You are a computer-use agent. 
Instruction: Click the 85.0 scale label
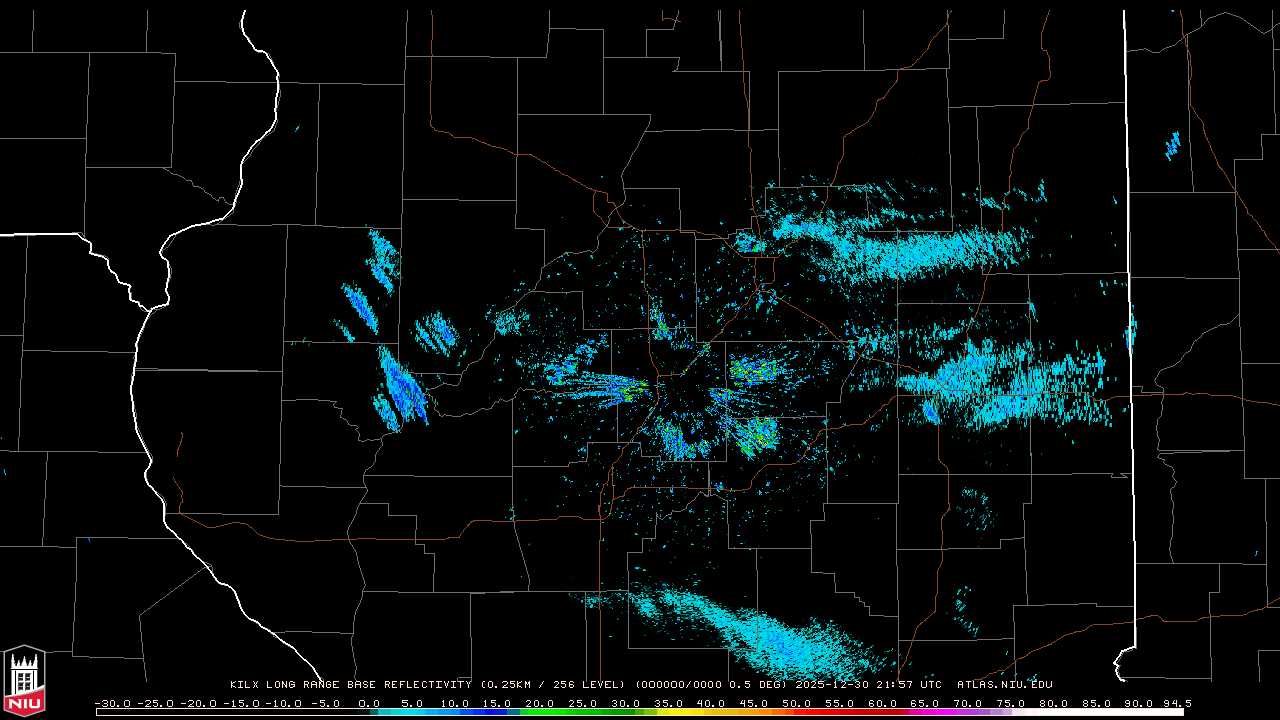coord(1095,703)
